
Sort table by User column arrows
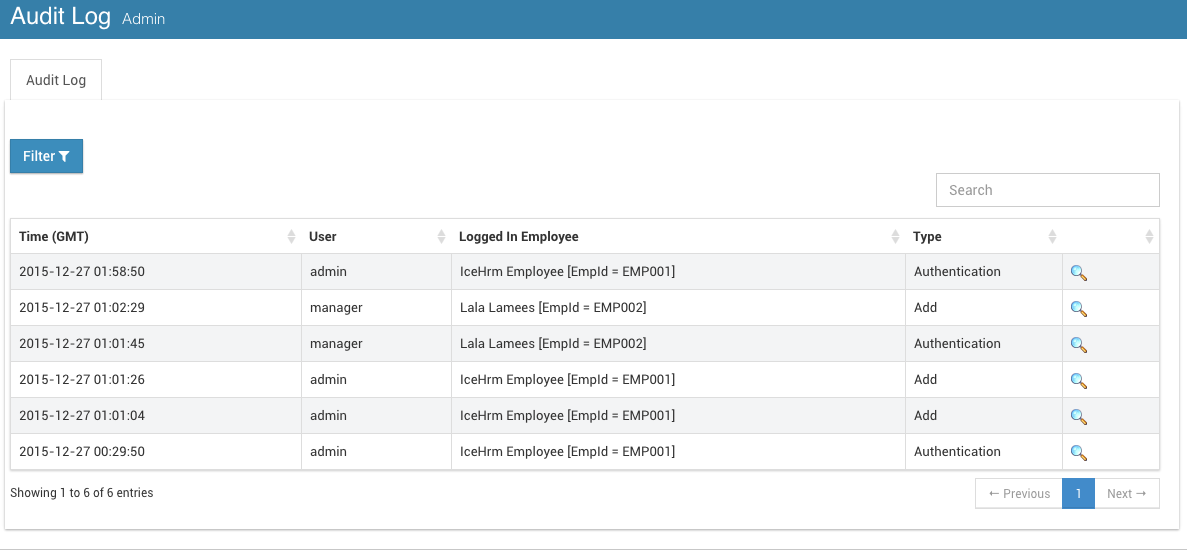(x=441, y=237)
